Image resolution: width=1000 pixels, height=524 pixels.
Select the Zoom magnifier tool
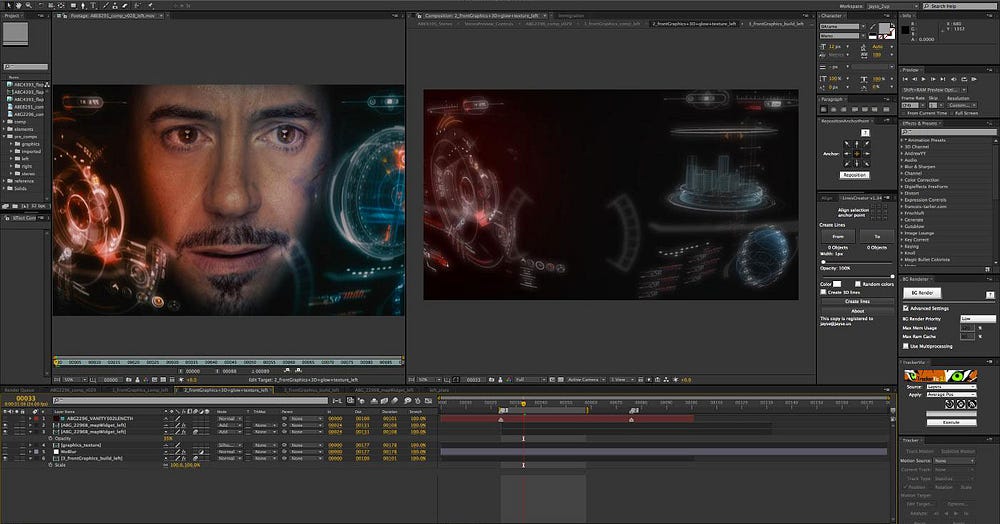(29, 5)
